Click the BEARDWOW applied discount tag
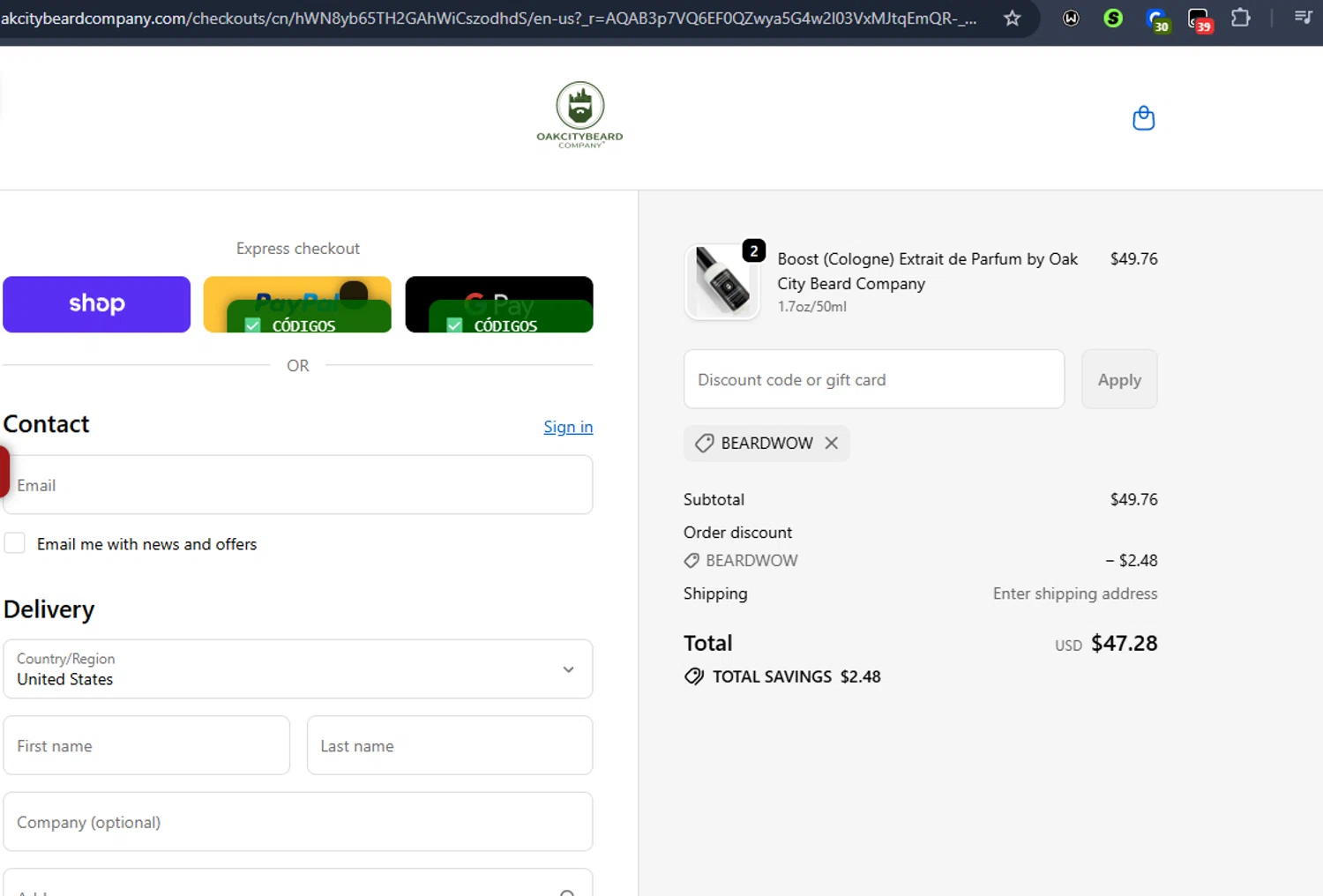 766,444
